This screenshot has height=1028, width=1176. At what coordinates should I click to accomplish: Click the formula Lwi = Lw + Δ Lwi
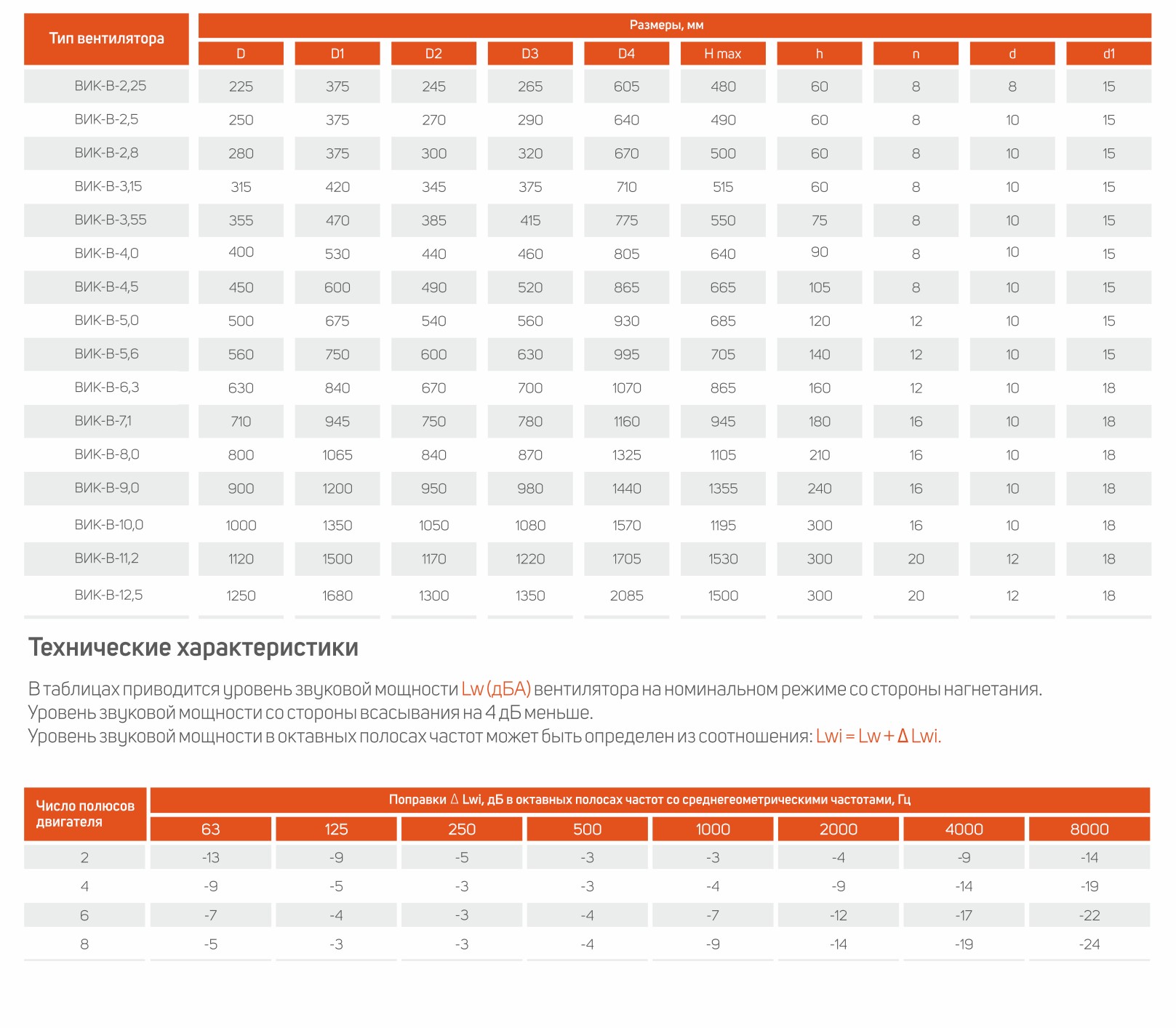point(879,736)
